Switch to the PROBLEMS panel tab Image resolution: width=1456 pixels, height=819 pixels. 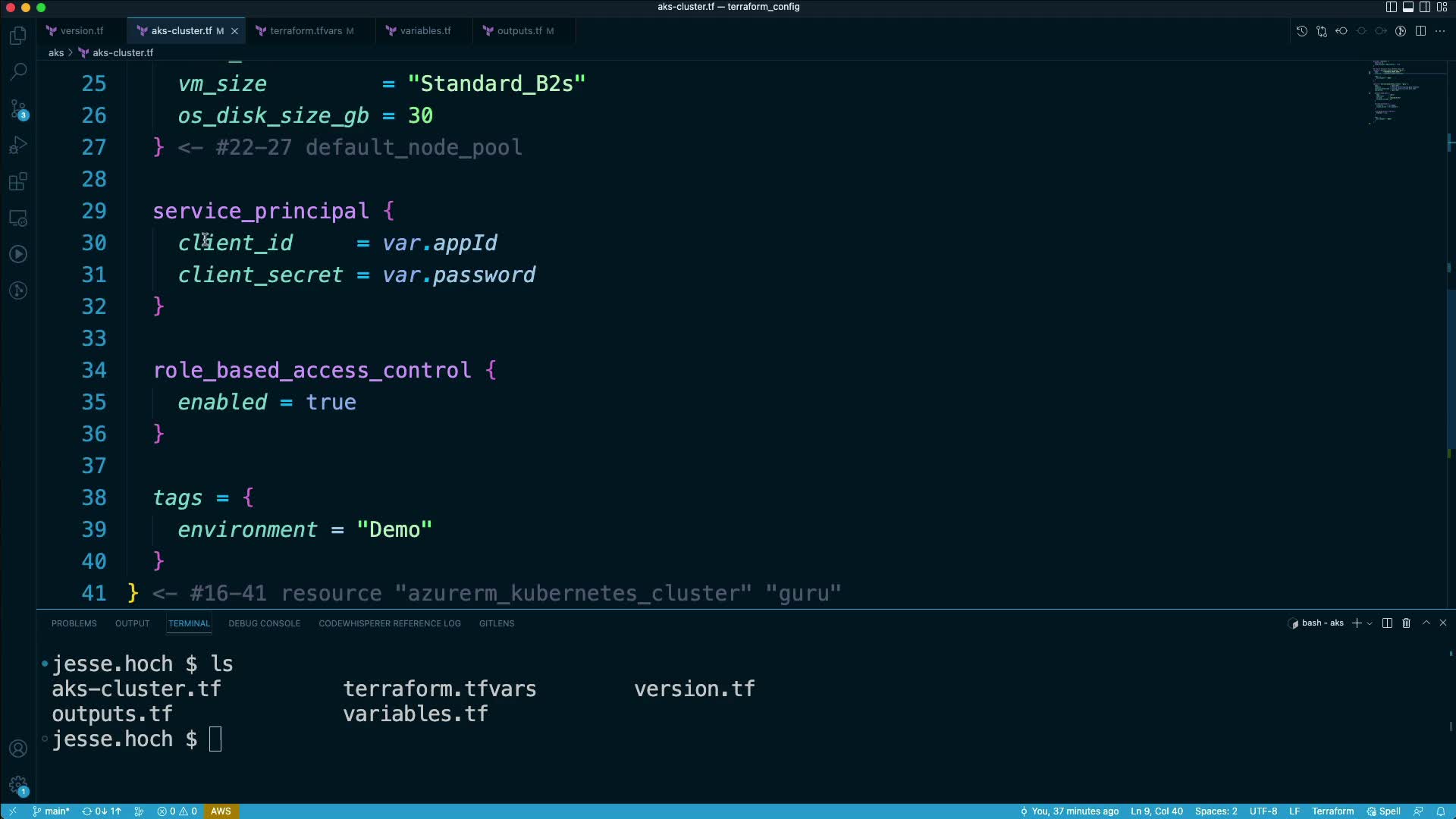coord(74,623)
